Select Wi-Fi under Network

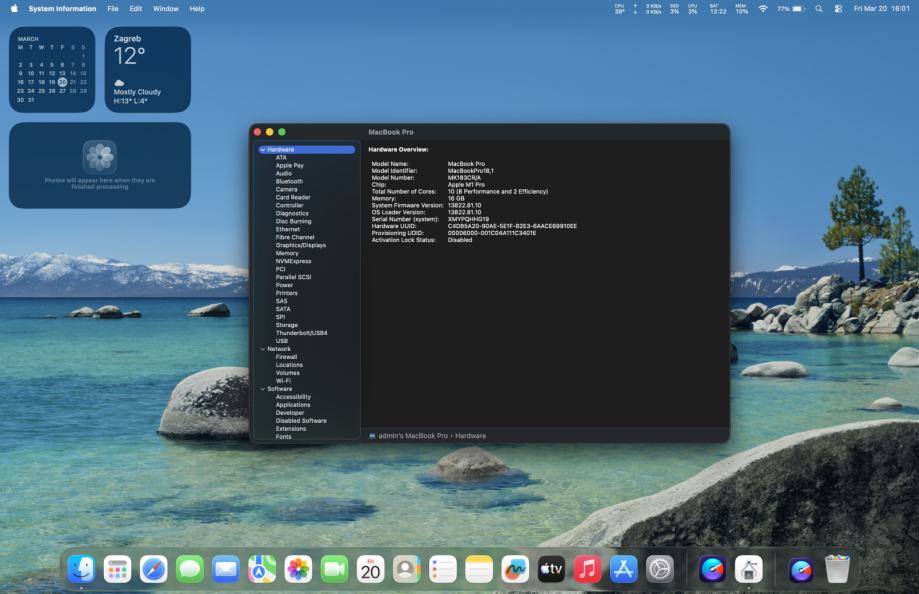(x=283, y=381)
